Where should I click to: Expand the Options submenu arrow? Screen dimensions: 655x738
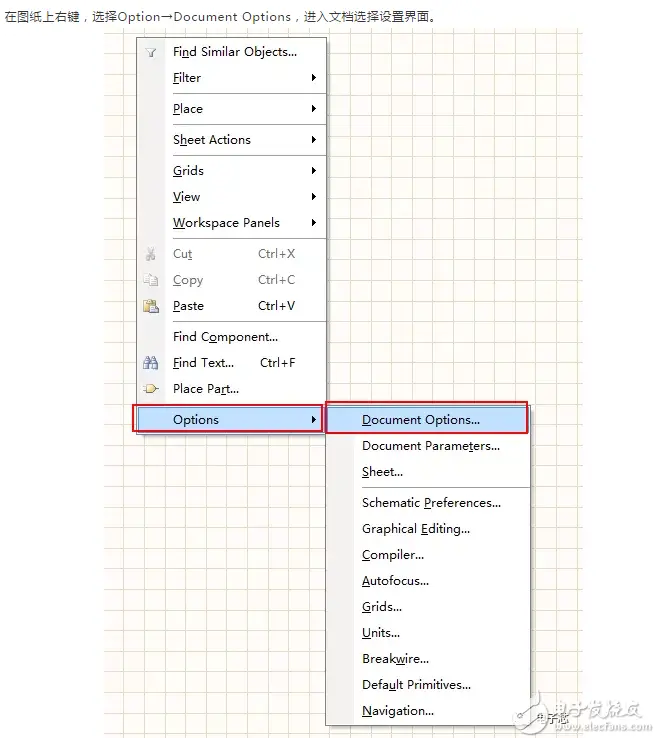pyautogui.click(x=314, y=419)
